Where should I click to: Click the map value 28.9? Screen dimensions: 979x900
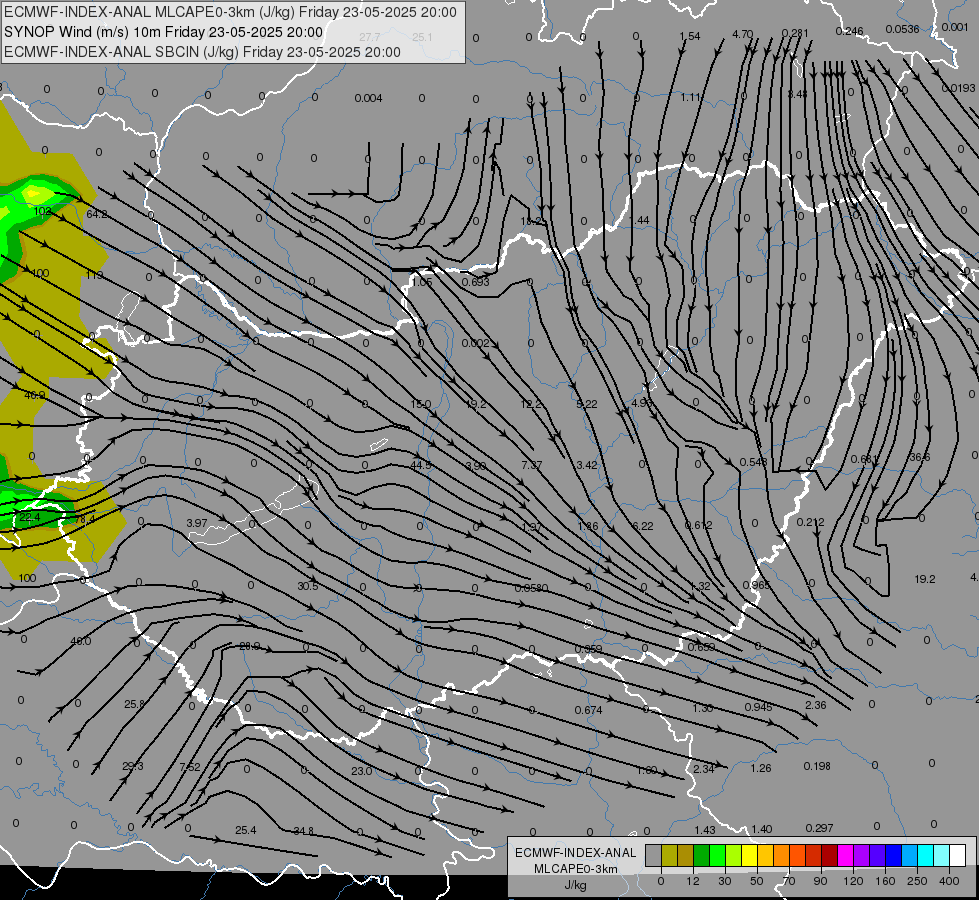click(x=250, y=646)
